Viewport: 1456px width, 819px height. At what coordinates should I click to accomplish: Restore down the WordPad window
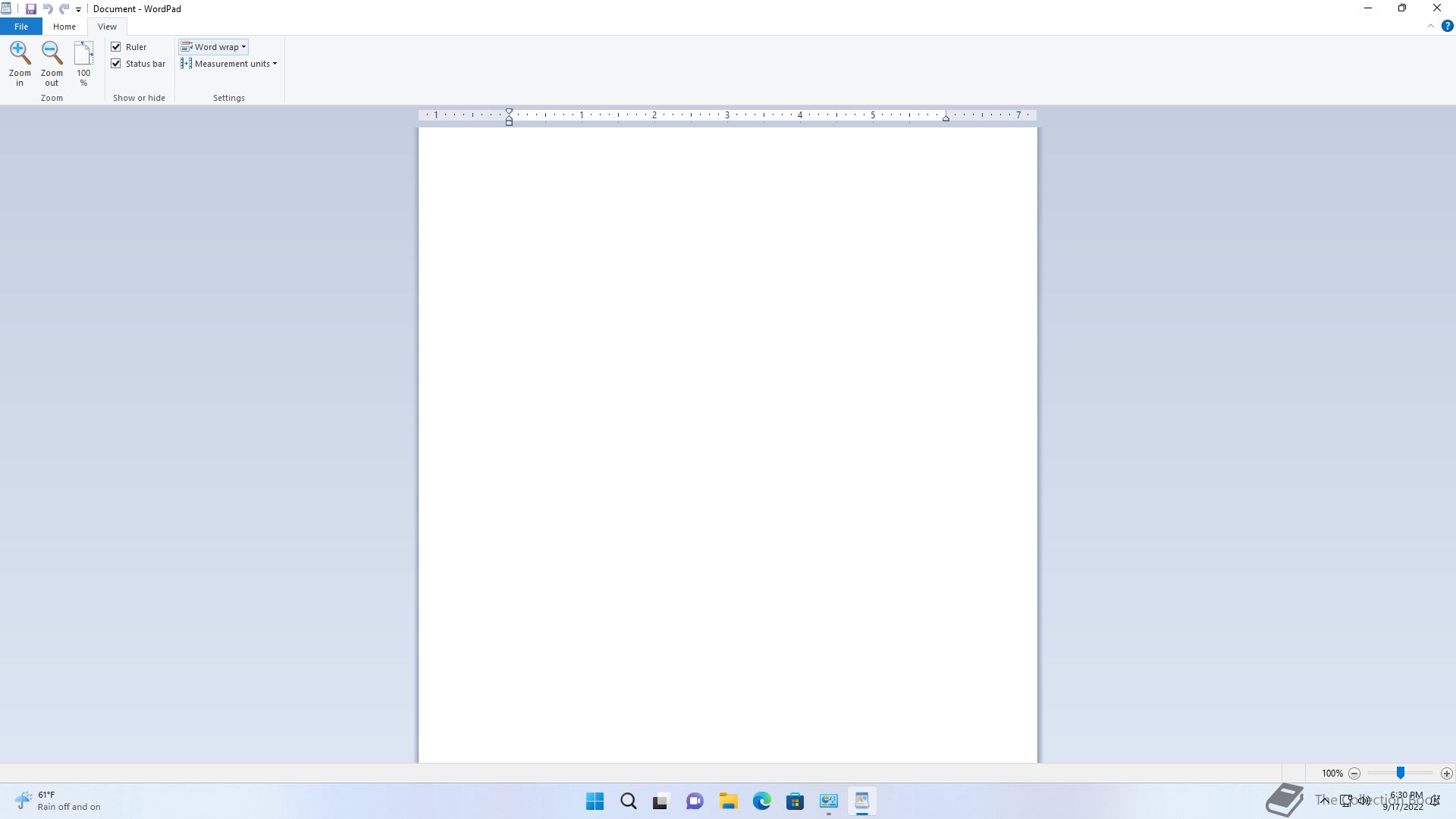pos(1402,8)
